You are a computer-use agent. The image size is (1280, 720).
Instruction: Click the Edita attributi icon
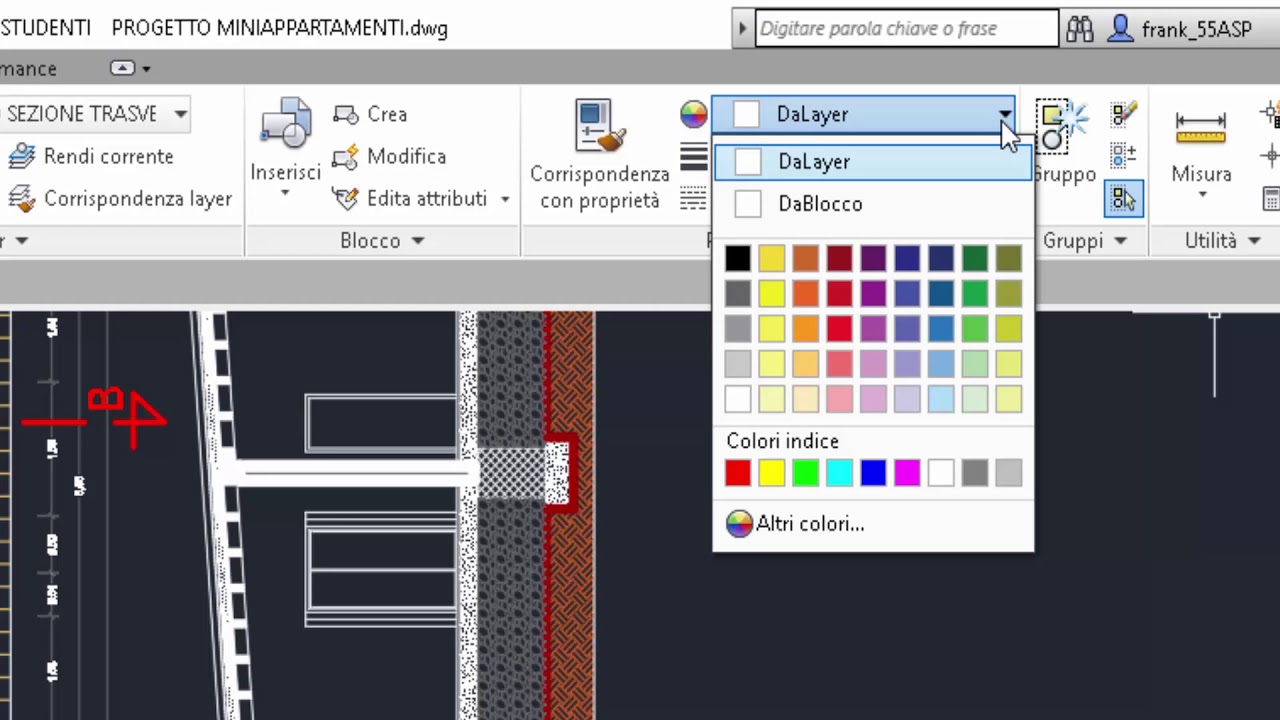[x=346, y=199]
